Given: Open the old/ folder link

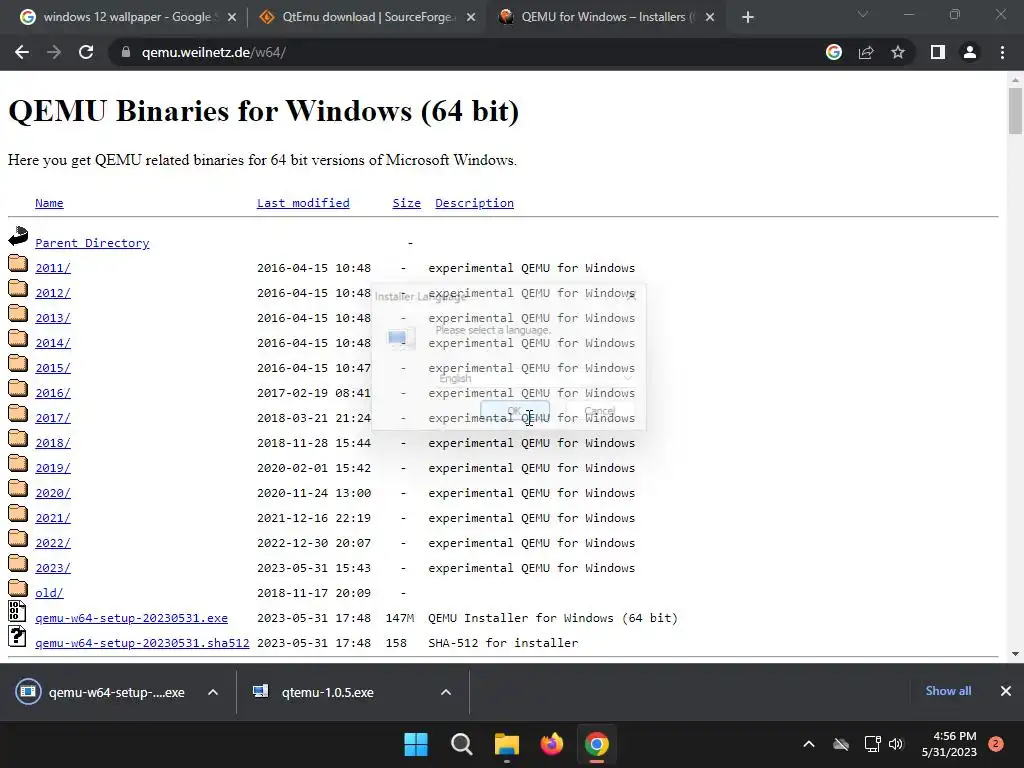Looking at the screenshot, I should click(49, 593).
